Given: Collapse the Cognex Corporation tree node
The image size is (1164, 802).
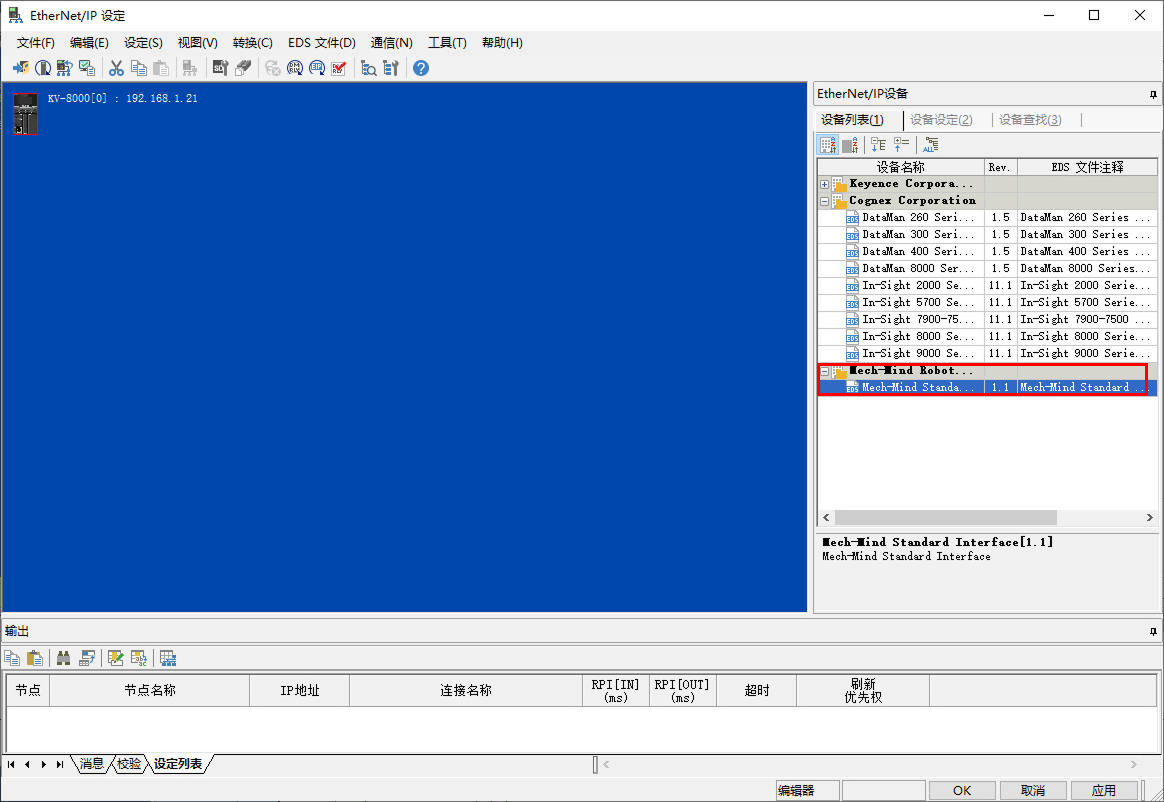Looking at the screenshot, I should pyautogui.click(x=824, y=200).
